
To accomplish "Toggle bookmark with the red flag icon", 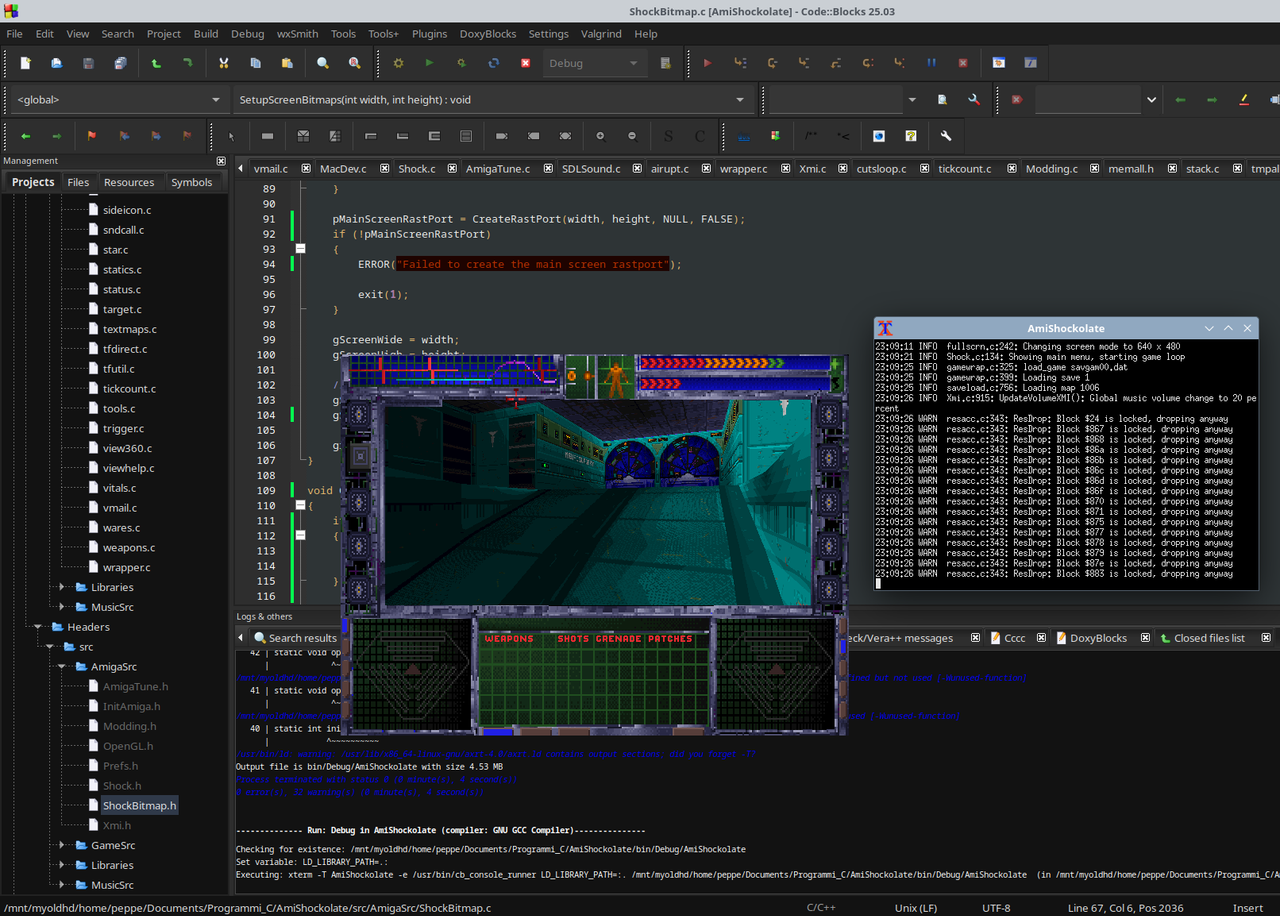I will tap(92, 136).
